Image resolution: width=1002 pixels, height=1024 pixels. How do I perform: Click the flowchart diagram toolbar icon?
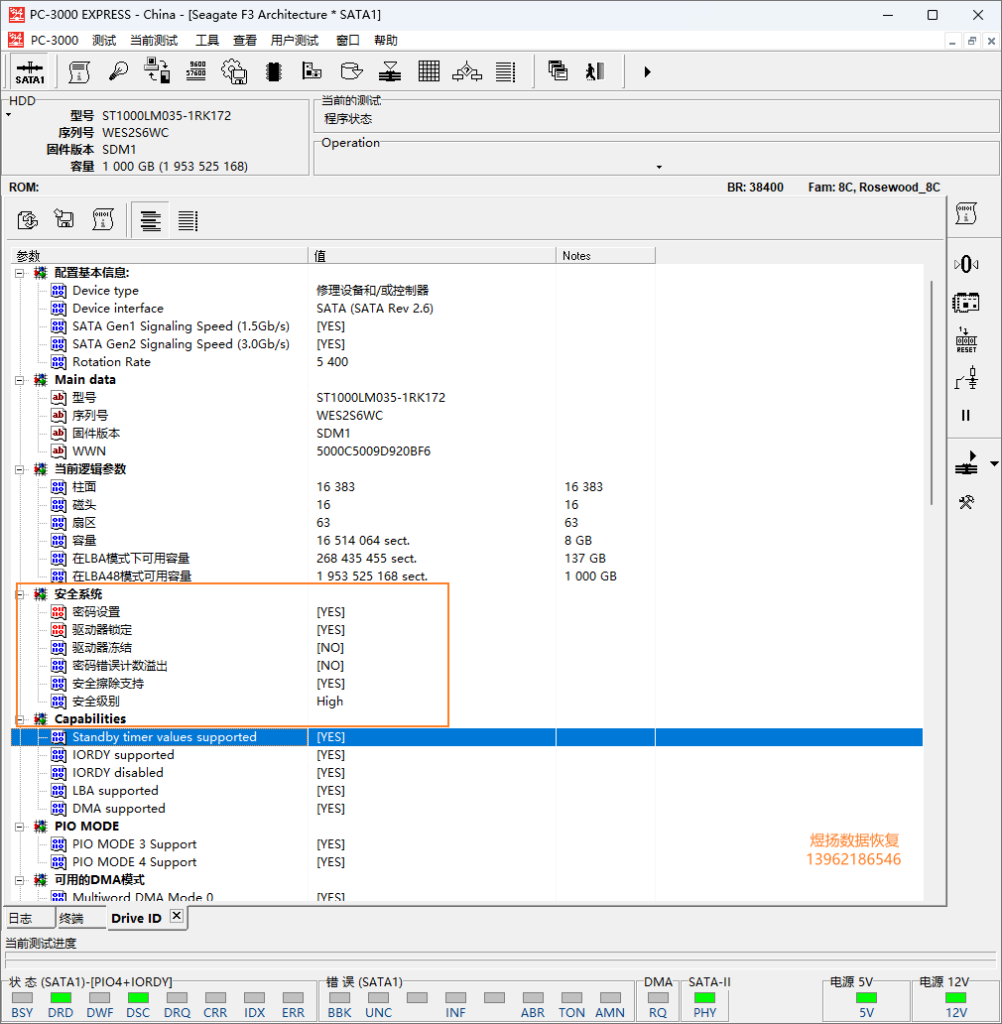[467, 71]
